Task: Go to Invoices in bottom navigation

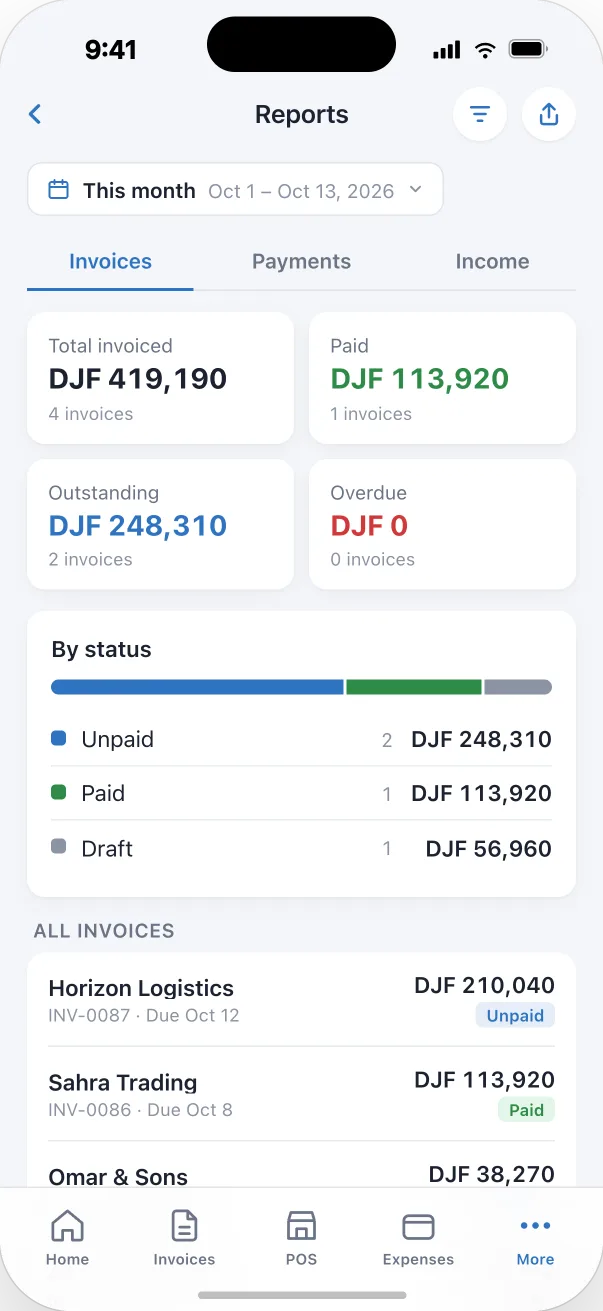Action: (184, 1238)
